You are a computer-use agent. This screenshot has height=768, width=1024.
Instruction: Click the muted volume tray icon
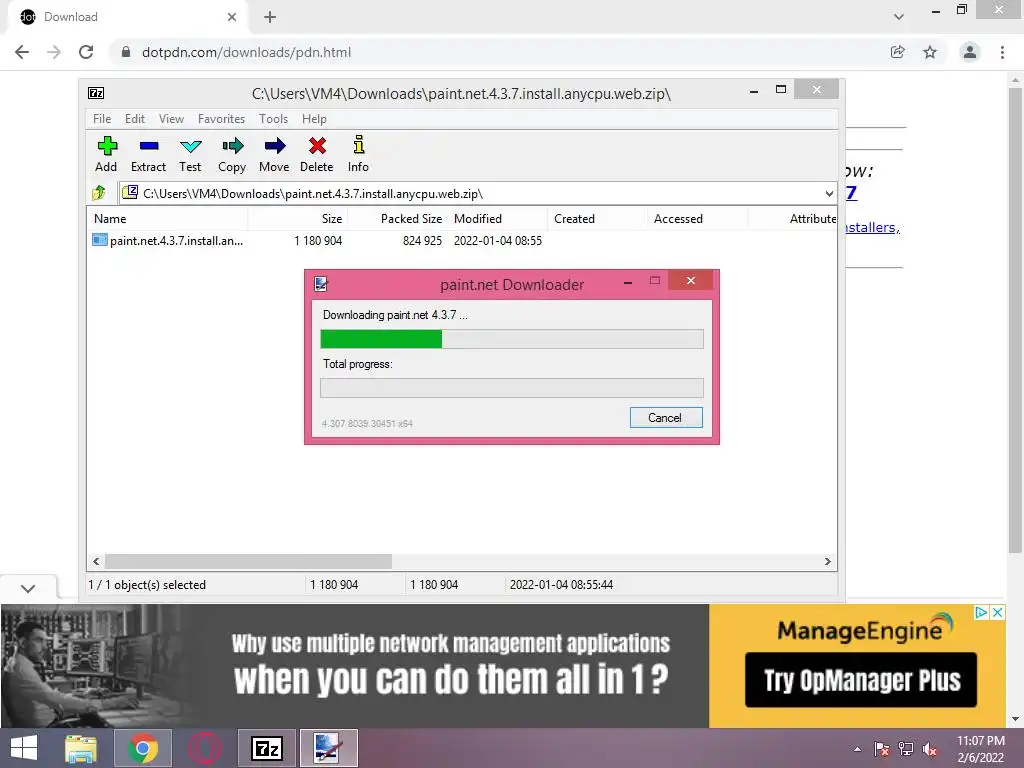(930, 749)
